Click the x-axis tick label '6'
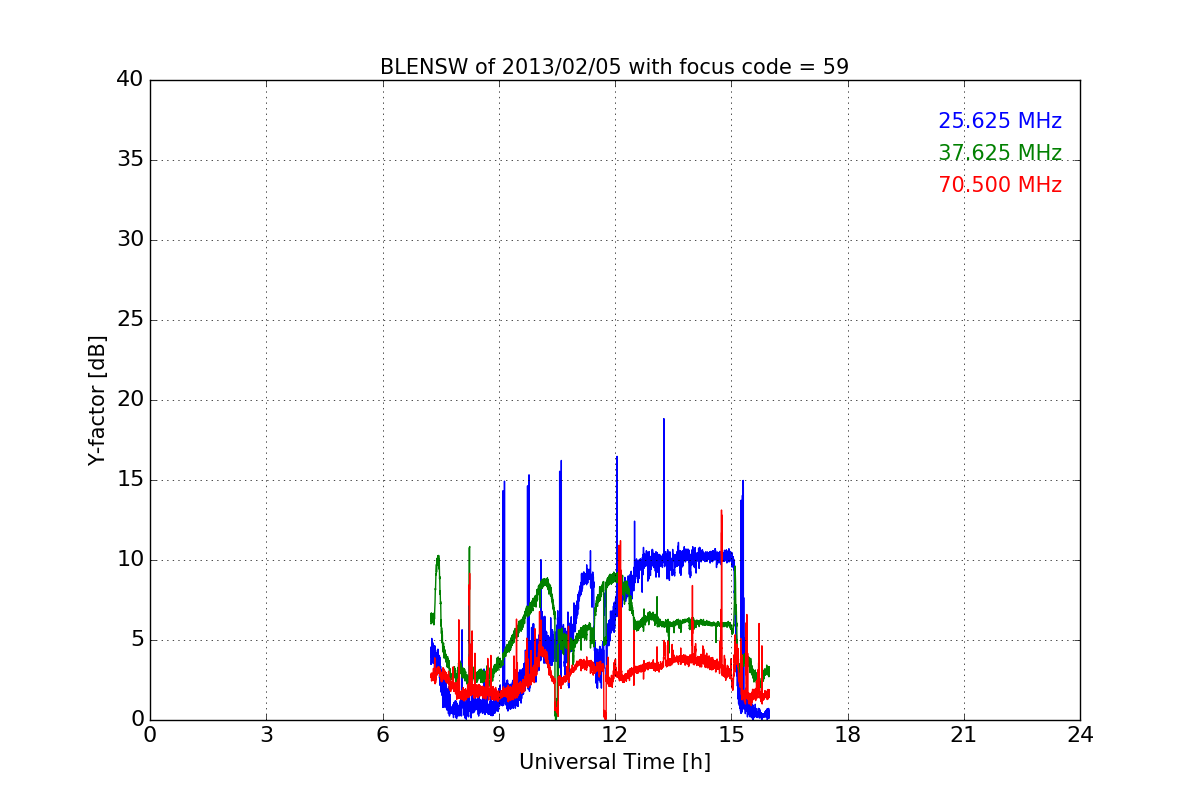This screenshot has width=1200, height=800. (382, 735)
